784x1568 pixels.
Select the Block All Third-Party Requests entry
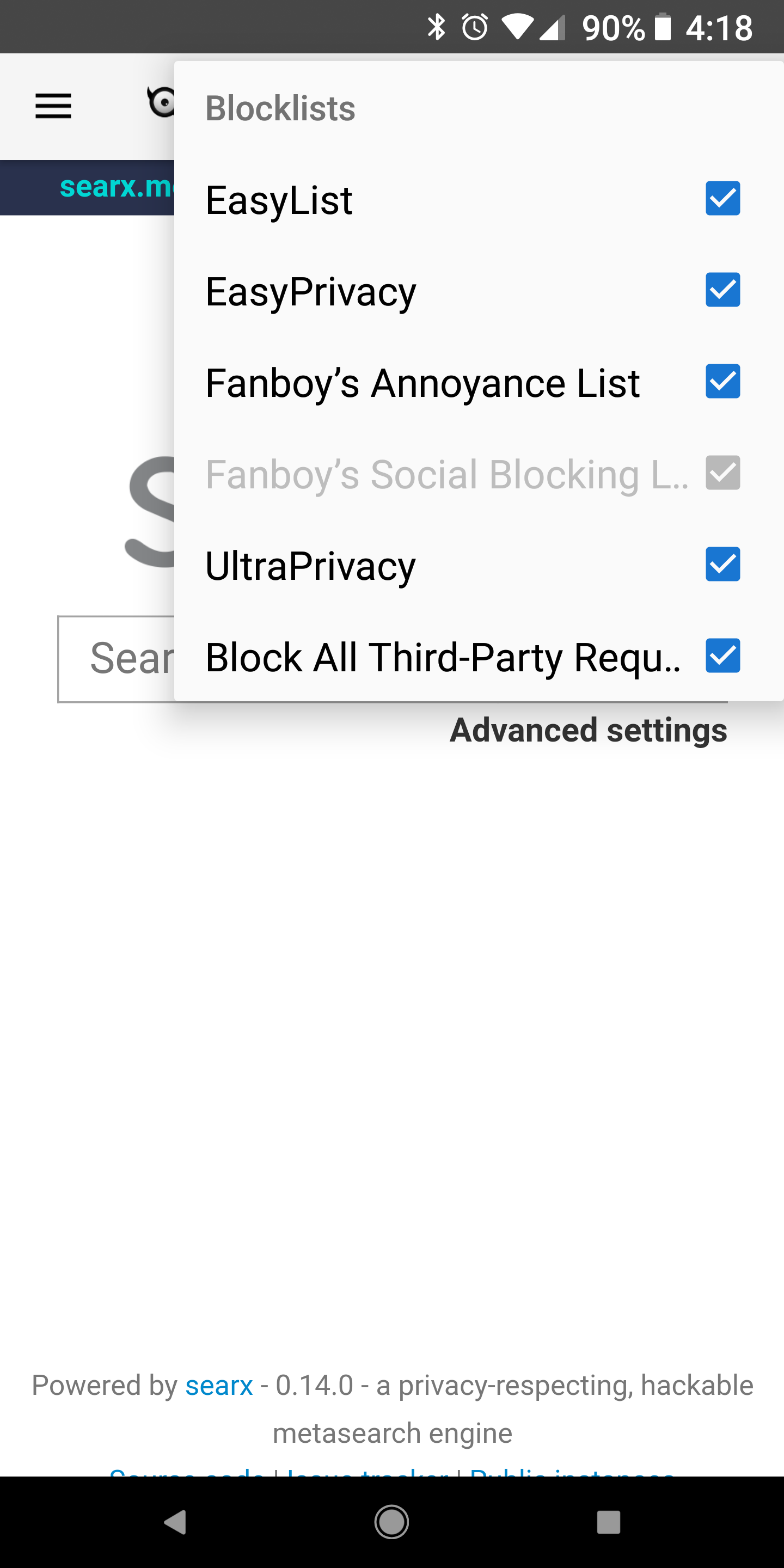coord(479,657)
